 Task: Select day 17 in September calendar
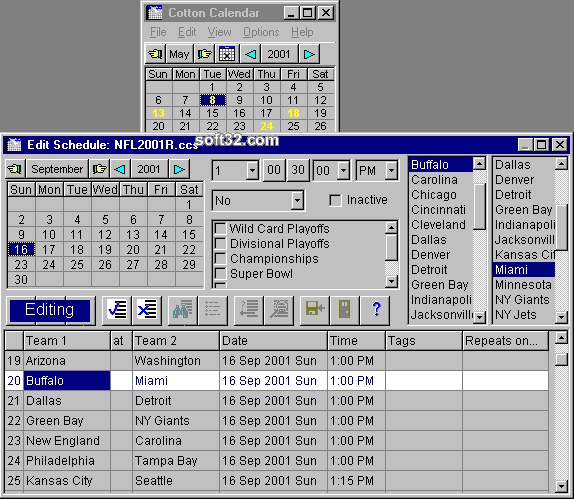[49, 250]
